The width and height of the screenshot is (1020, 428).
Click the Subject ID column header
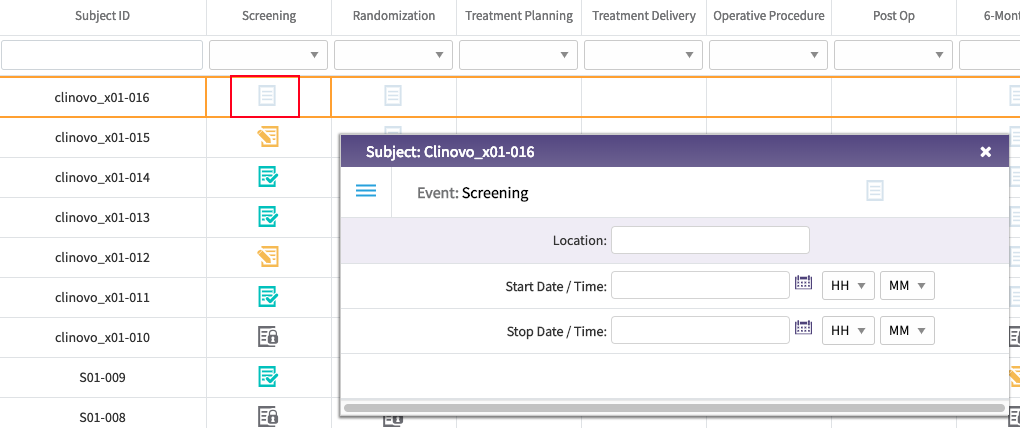click(102, 16)
